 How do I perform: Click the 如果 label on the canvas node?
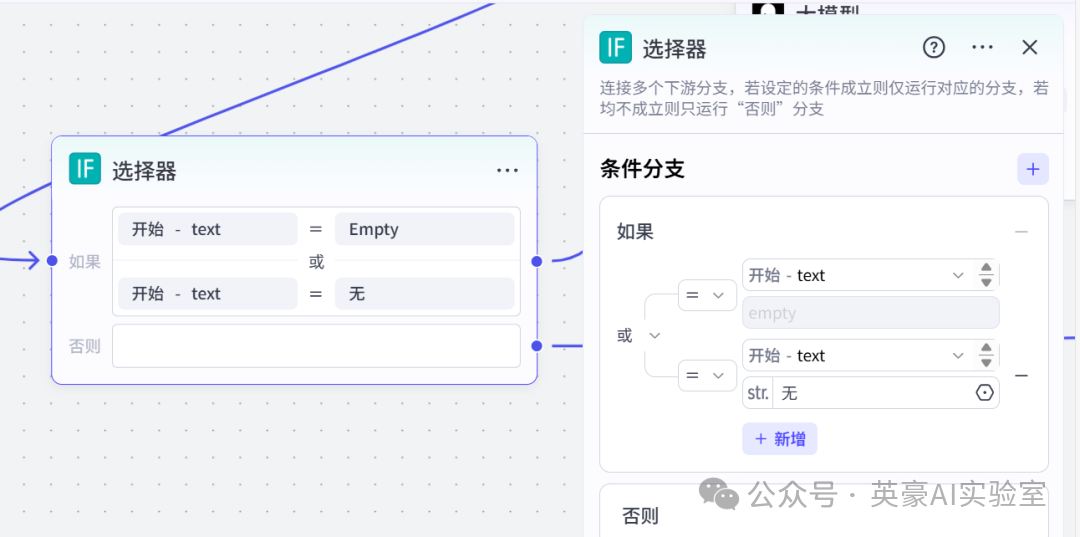click(x=85, y=262)
